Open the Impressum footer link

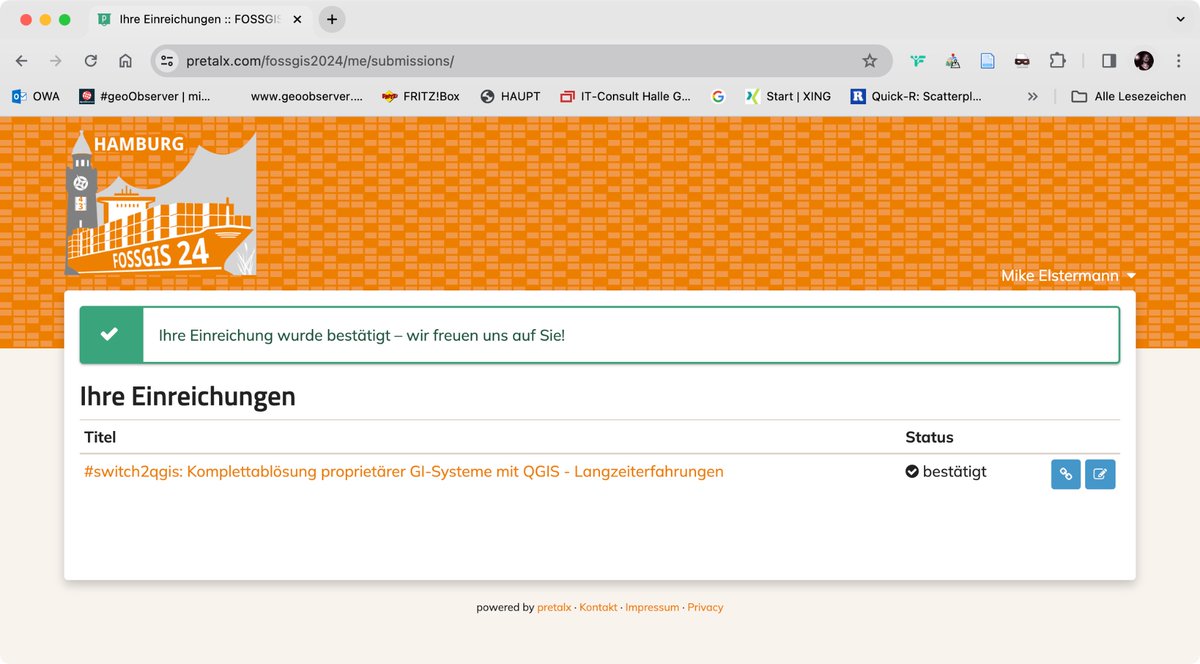coord(652,608)
